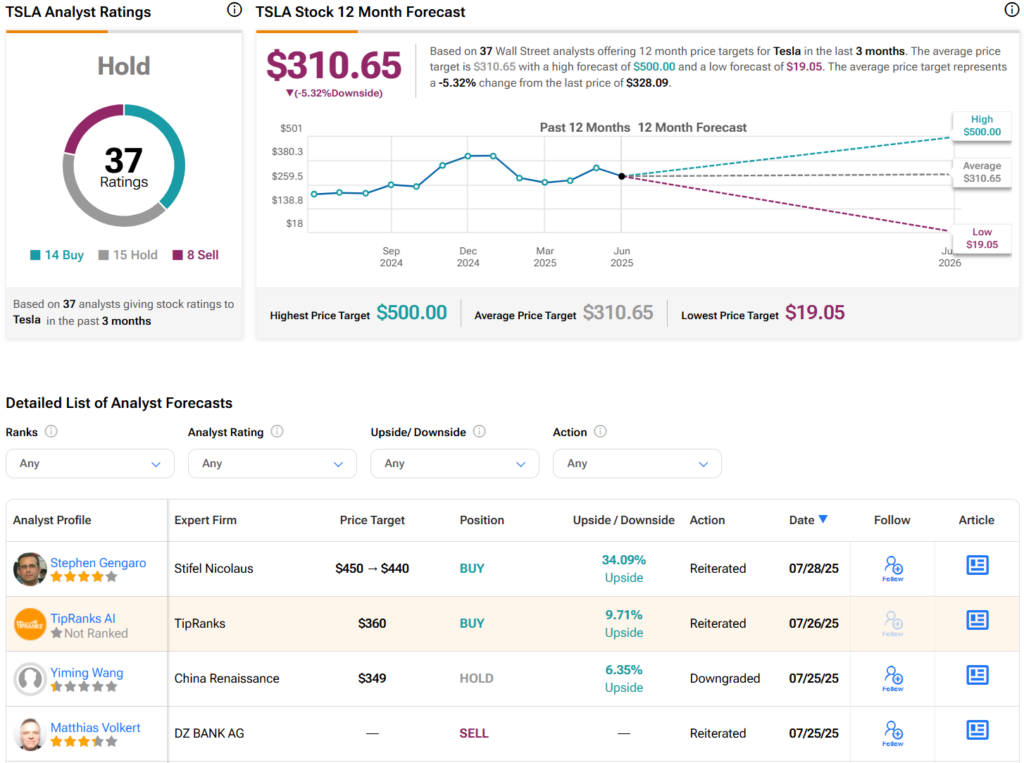
Task: Follow analyst Yiming Wang
Action: pyautogui.click(x=893, y=678)
